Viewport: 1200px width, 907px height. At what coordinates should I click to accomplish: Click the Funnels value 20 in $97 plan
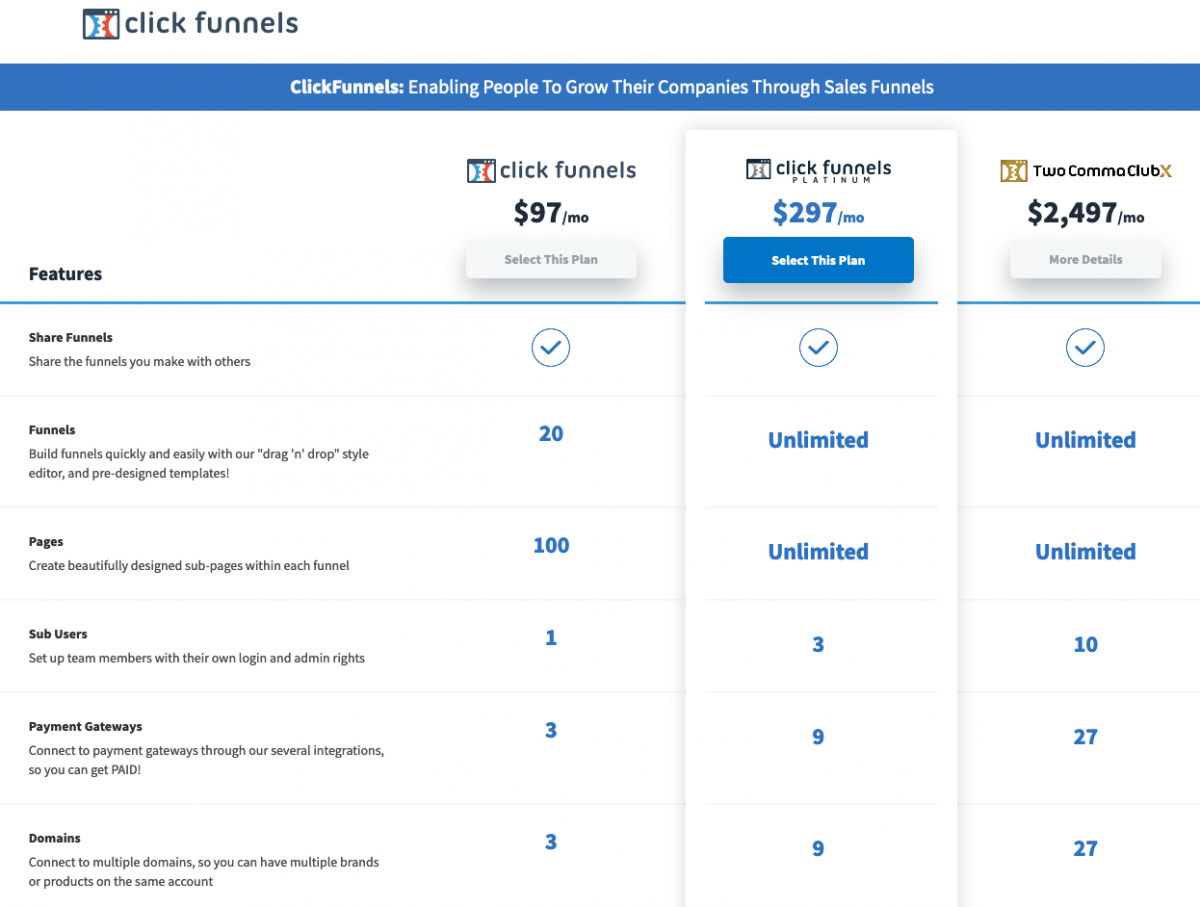(x=551, y=434)
